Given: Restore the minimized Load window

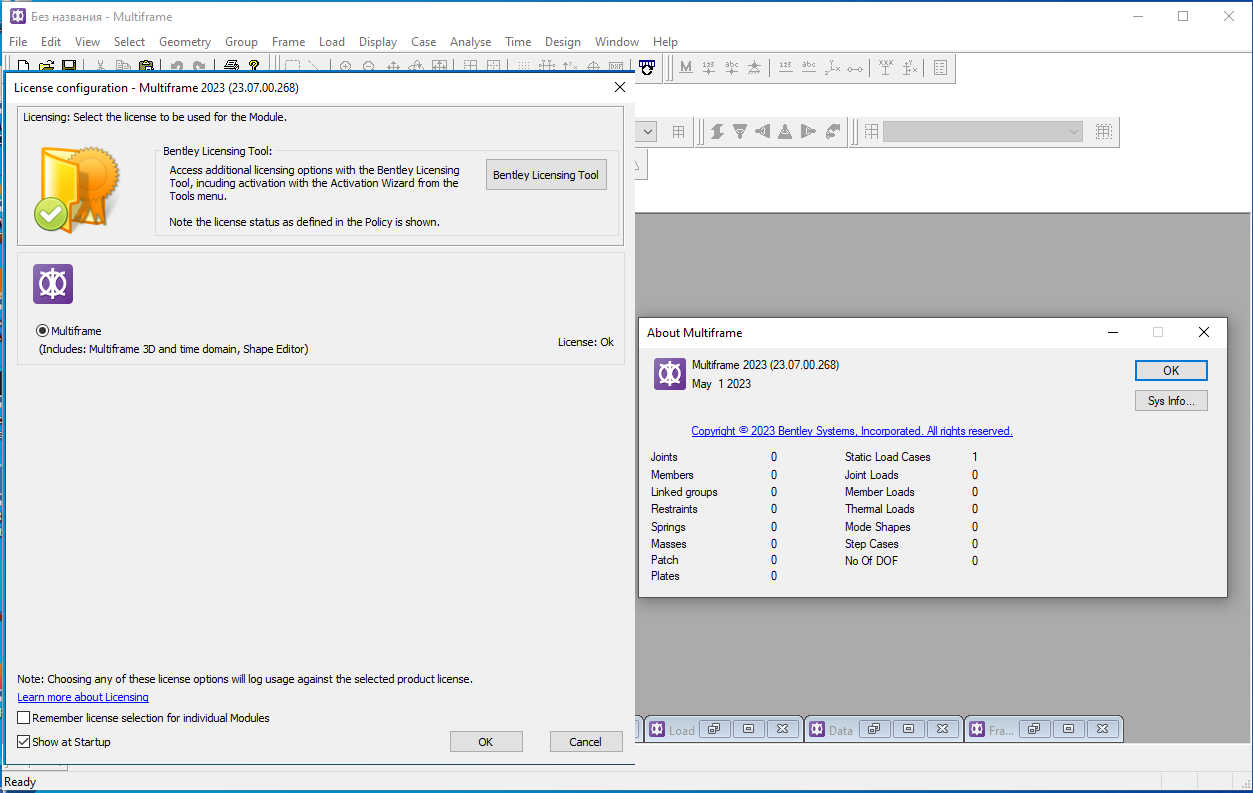Looking at the screenshot, I should (x=714, y=729).
